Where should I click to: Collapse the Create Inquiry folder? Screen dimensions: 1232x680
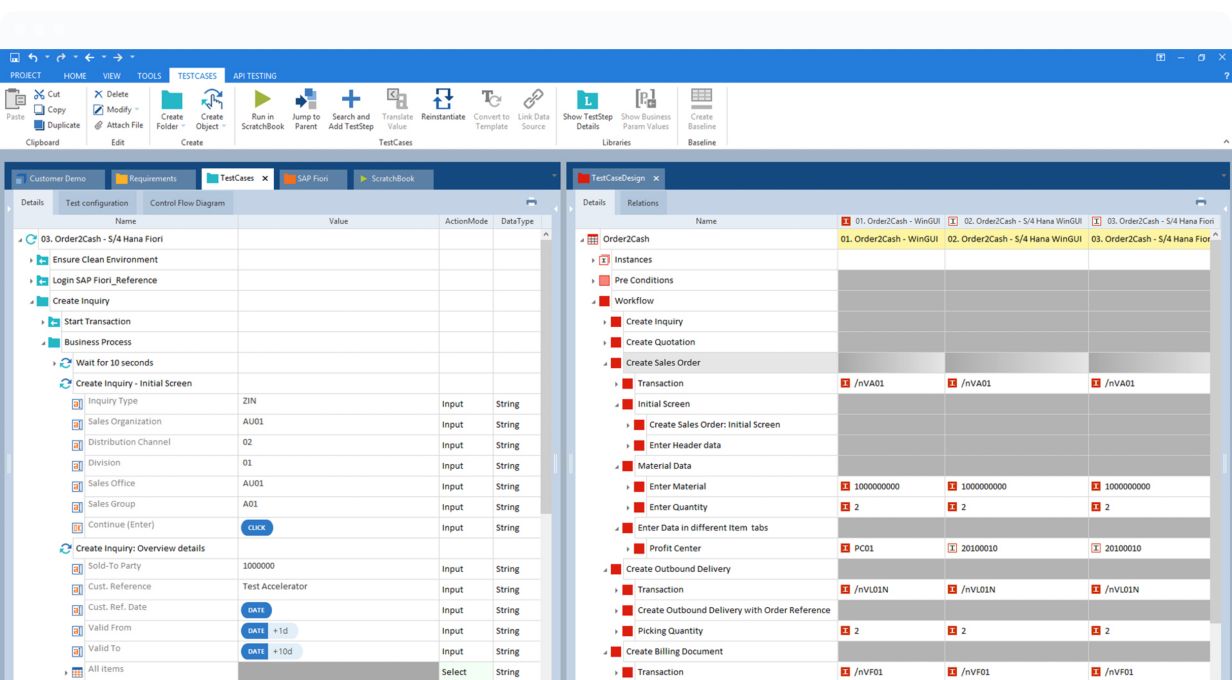tap(32, 301)
